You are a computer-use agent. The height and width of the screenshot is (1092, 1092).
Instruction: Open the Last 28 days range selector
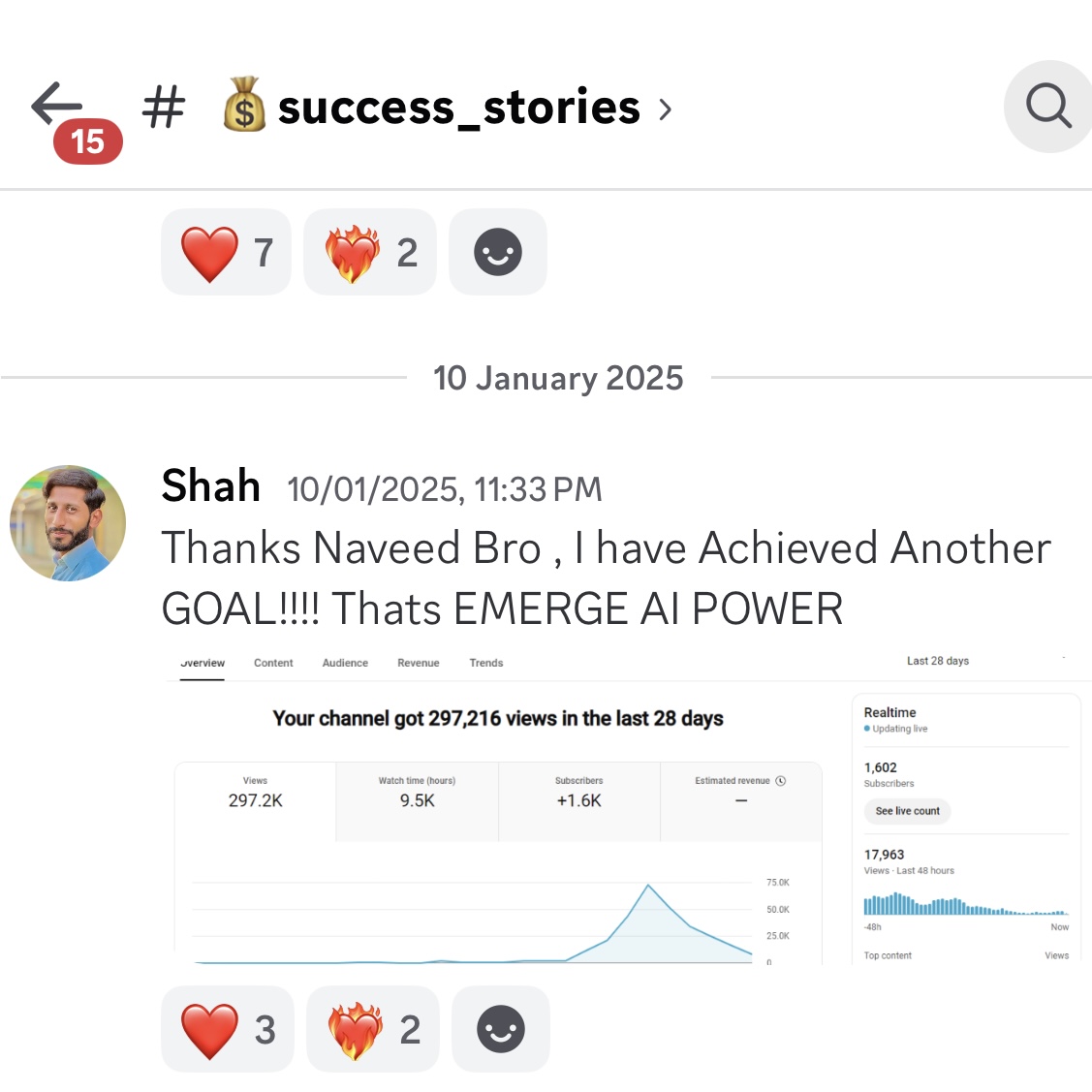(x=937, y=661)
